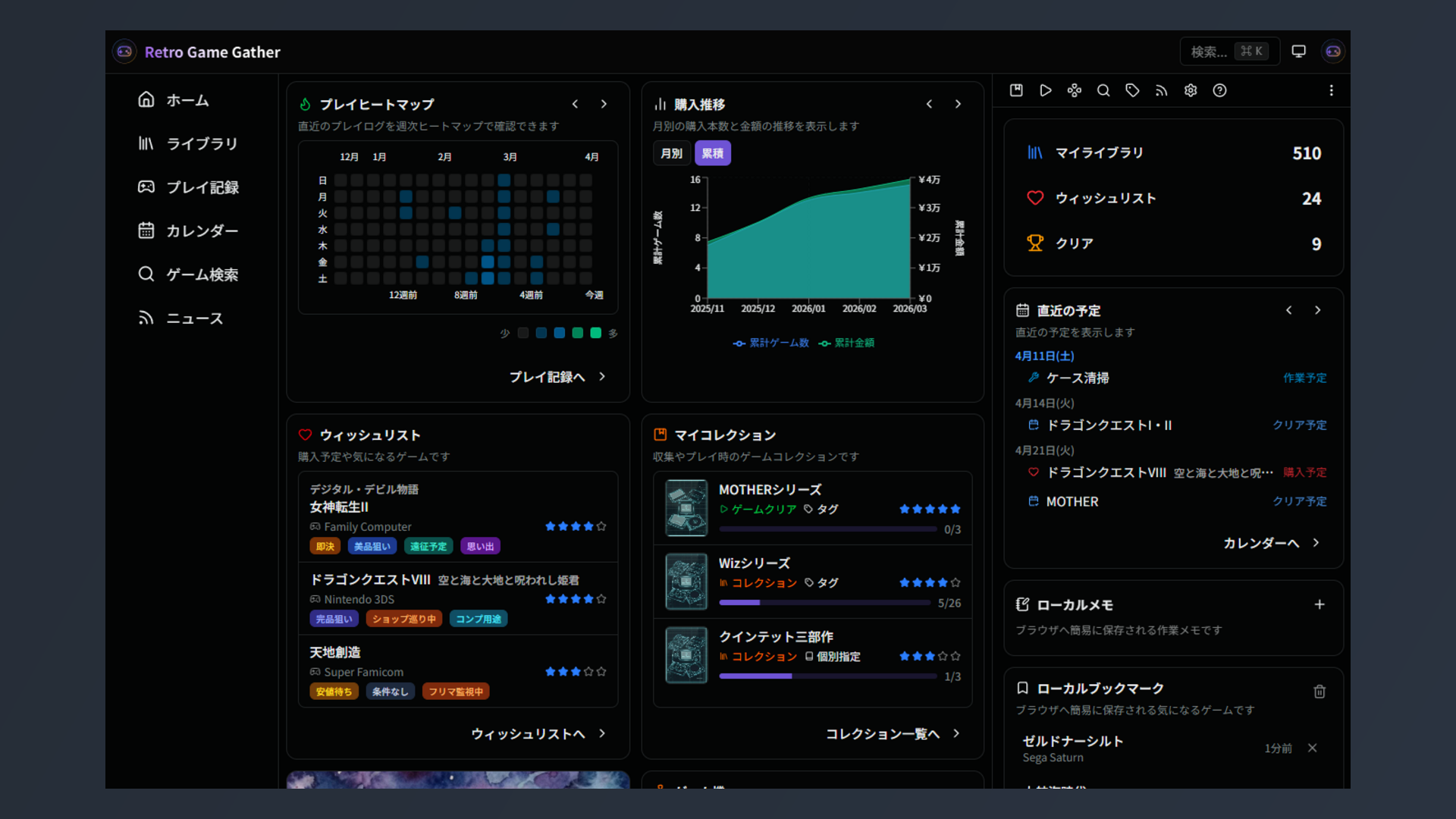Open ライブラリ in the sidebar
This screenshot has width=1456, height=819.
point(202,143)
